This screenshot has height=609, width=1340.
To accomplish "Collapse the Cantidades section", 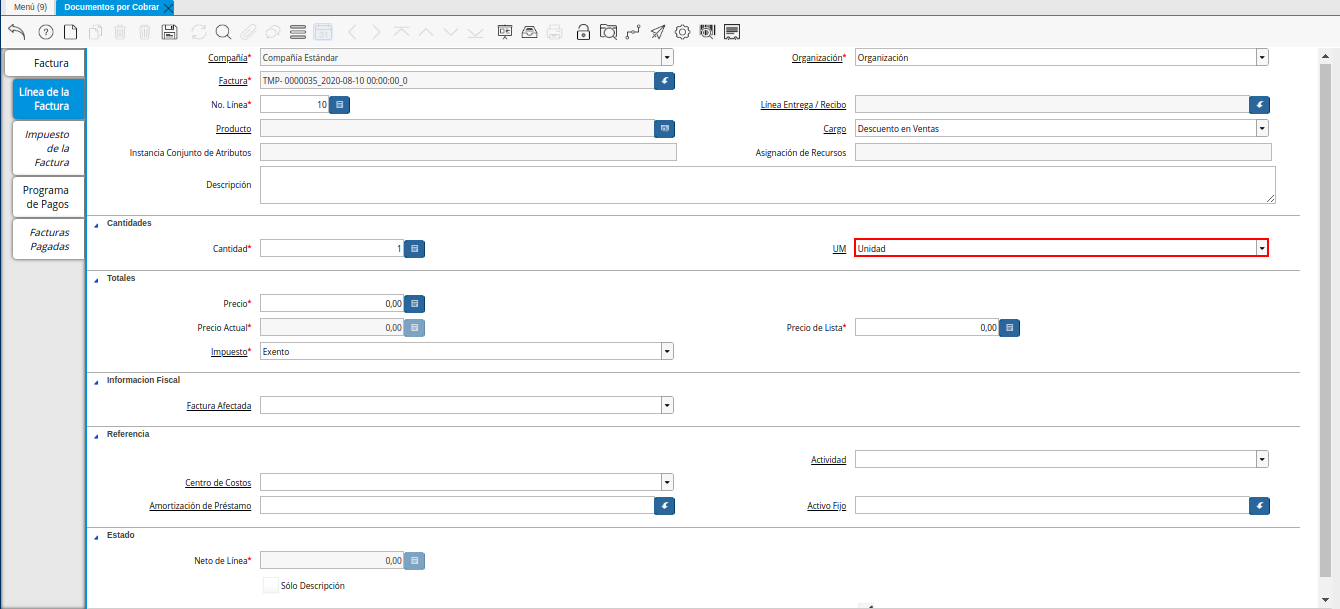I will [x=96, y=223].
